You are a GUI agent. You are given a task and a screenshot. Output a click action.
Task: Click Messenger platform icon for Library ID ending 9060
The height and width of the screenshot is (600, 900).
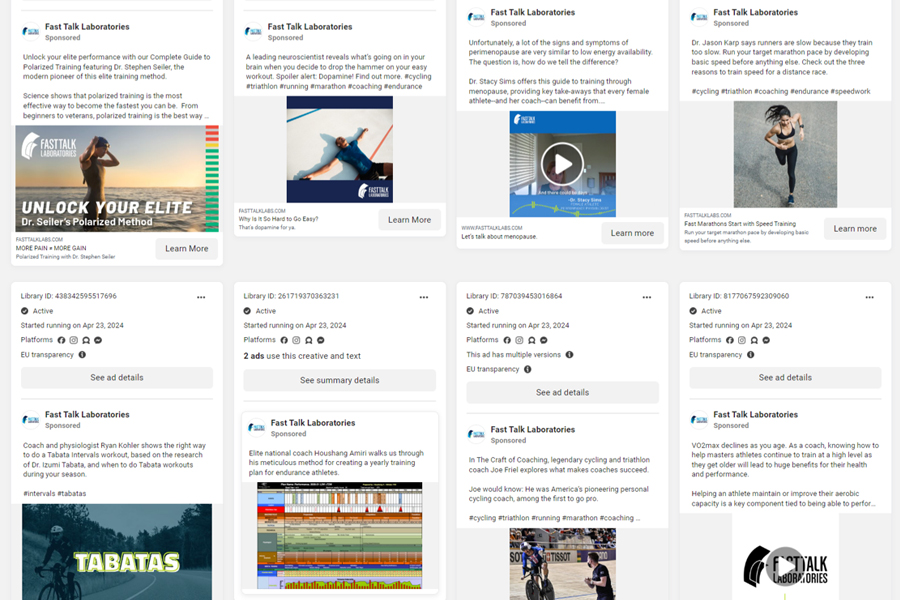click(766, 340)
